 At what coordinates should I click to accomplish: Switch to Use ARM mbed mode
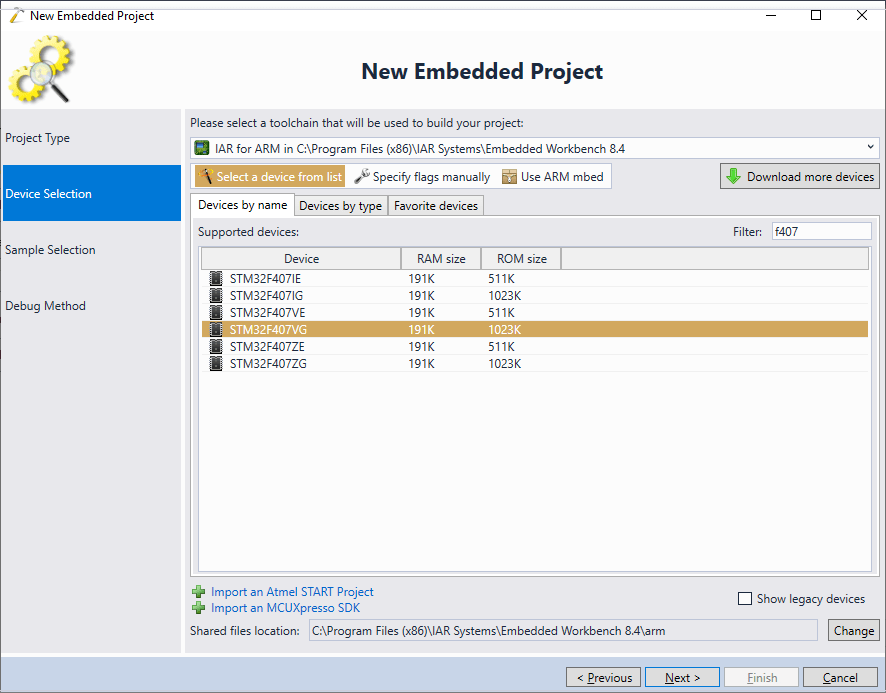tap(553, 176)
